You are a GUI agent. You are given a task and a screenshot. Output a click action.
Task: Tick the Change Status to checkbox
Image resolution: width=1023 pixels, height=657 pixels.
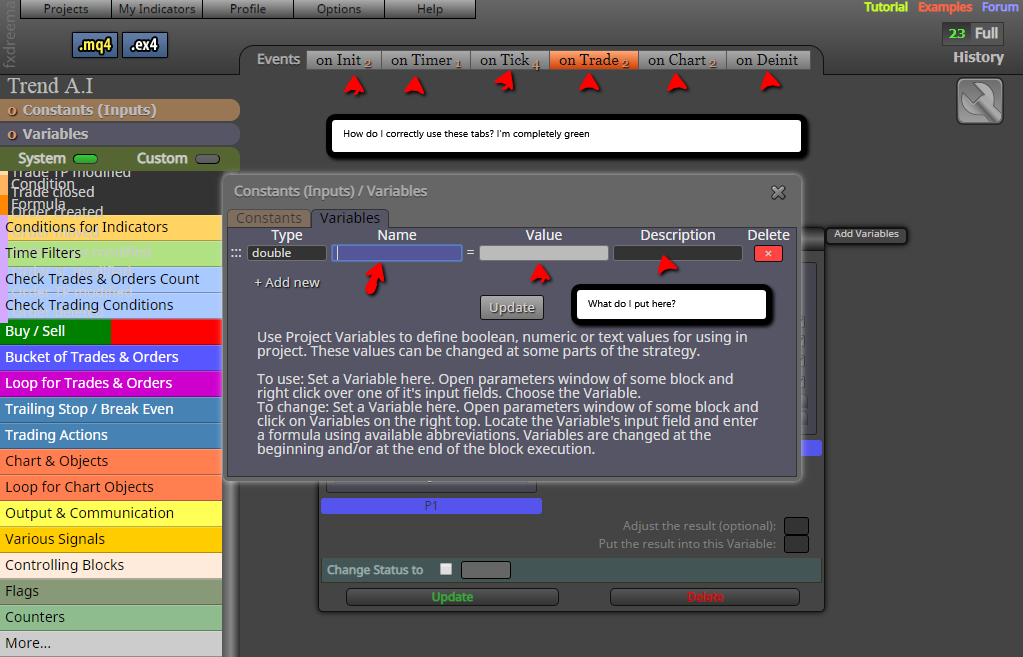[x=446, y=569]
